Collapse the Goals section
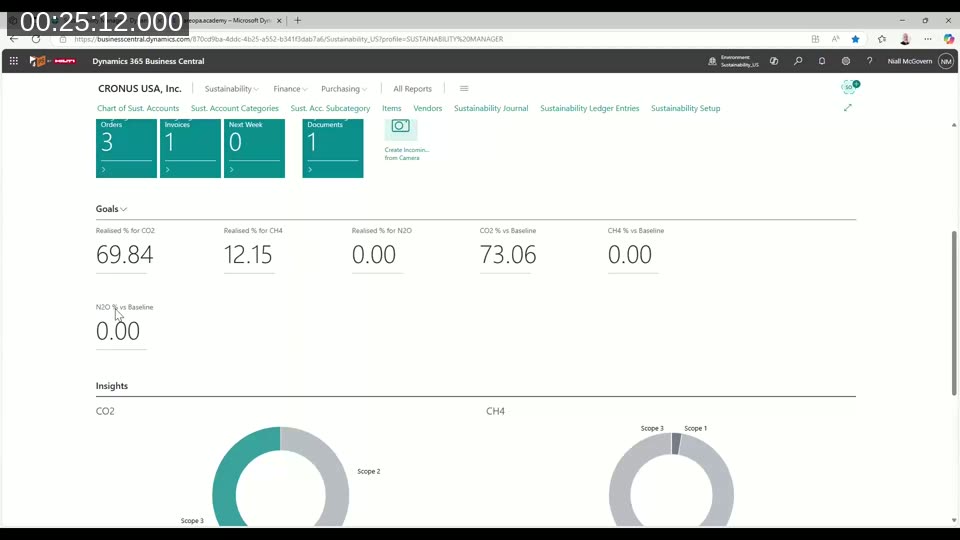Image resolution: width=960 pixels, height=540 pixels. (x=111, y=209)
